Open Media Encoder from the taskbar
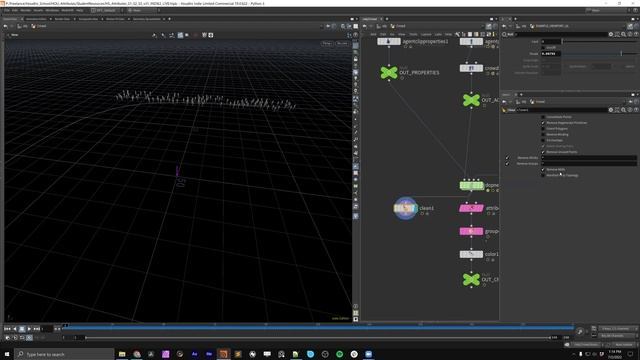This screenshot has height=360, width=640. coord(209,354)
